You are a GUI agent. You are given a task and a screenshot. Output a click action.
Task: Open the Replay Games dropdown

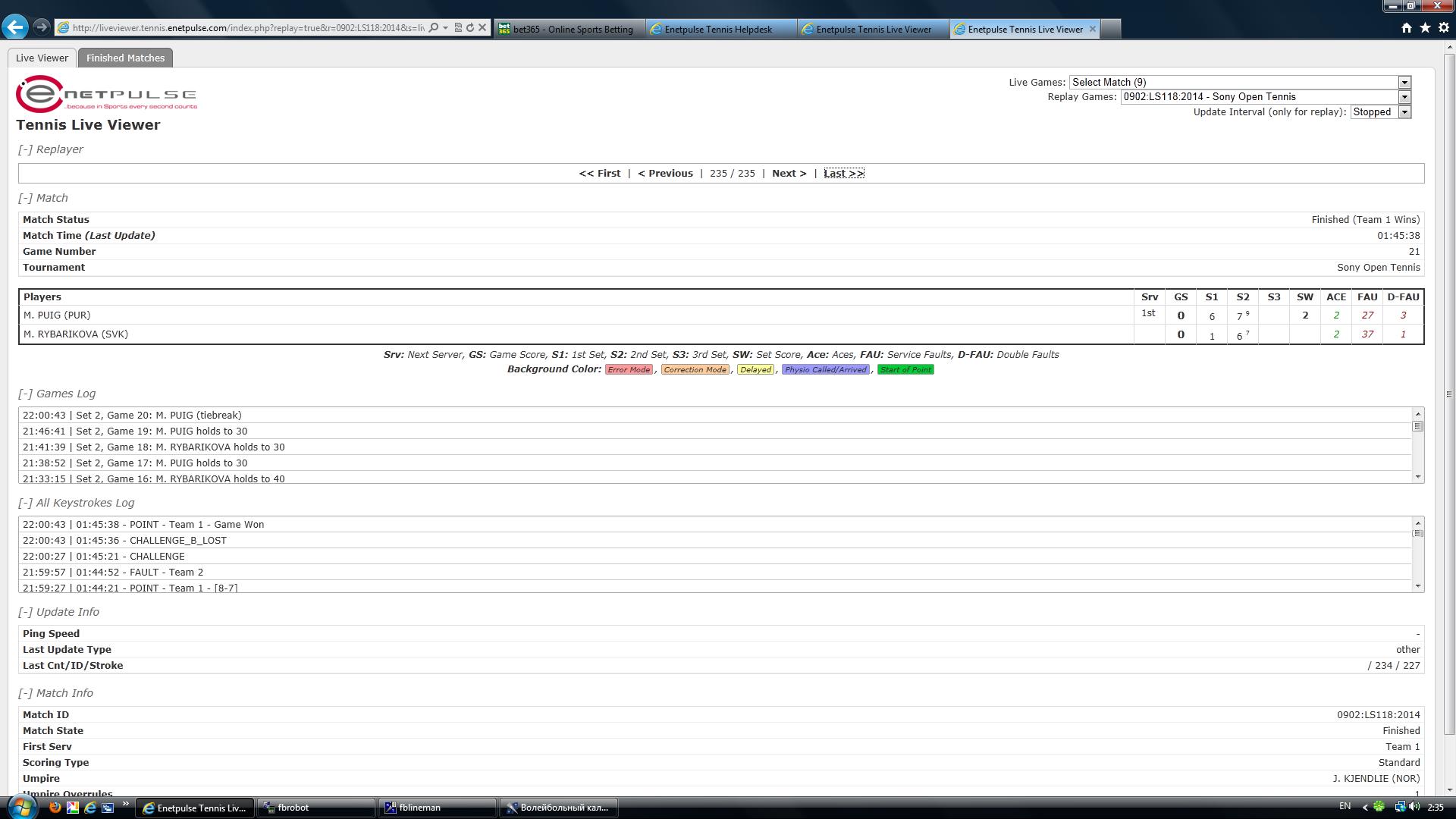1266,96
